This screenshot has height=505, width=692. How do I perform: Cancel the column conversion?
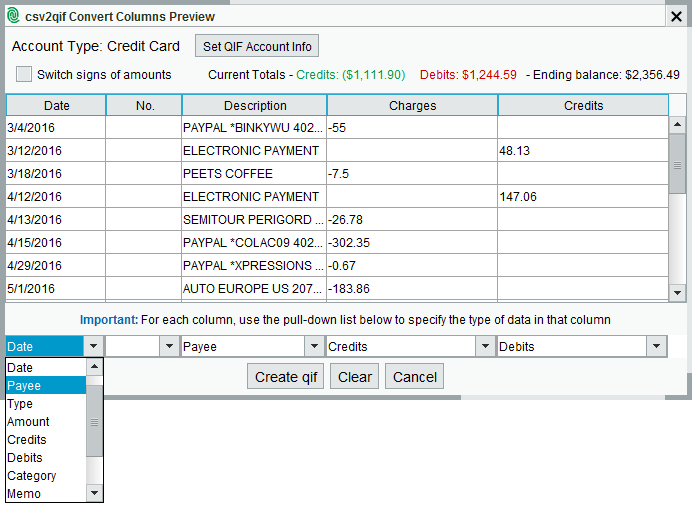[x=414, y=377]
